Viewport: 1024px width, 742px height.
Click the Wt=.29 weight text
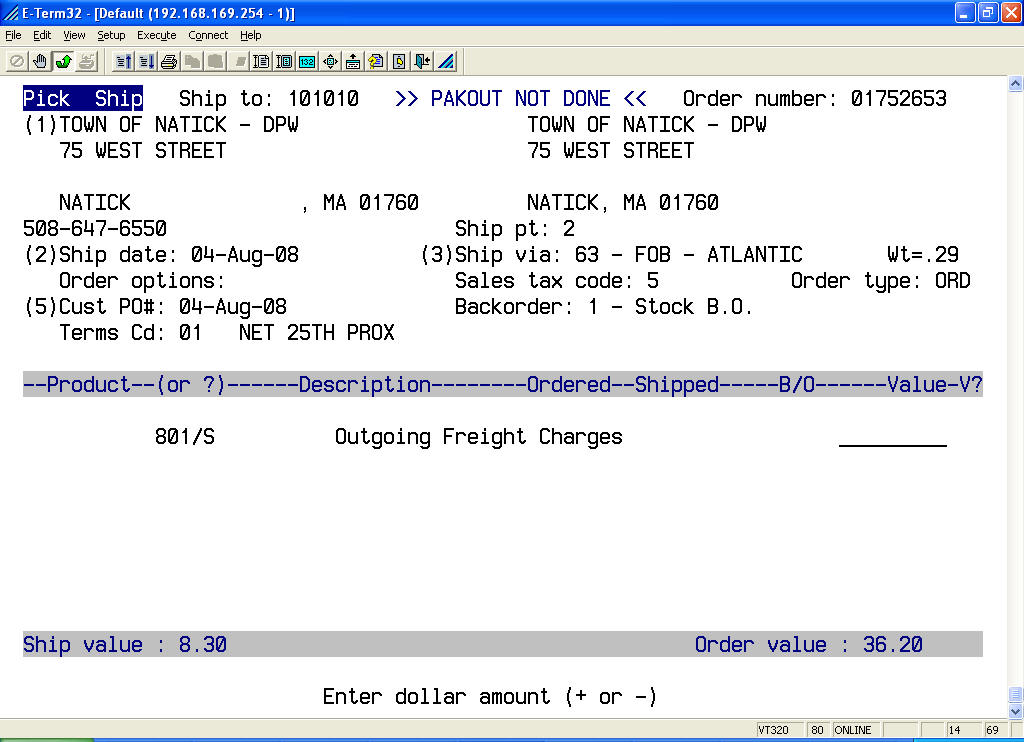pos(923,255)
